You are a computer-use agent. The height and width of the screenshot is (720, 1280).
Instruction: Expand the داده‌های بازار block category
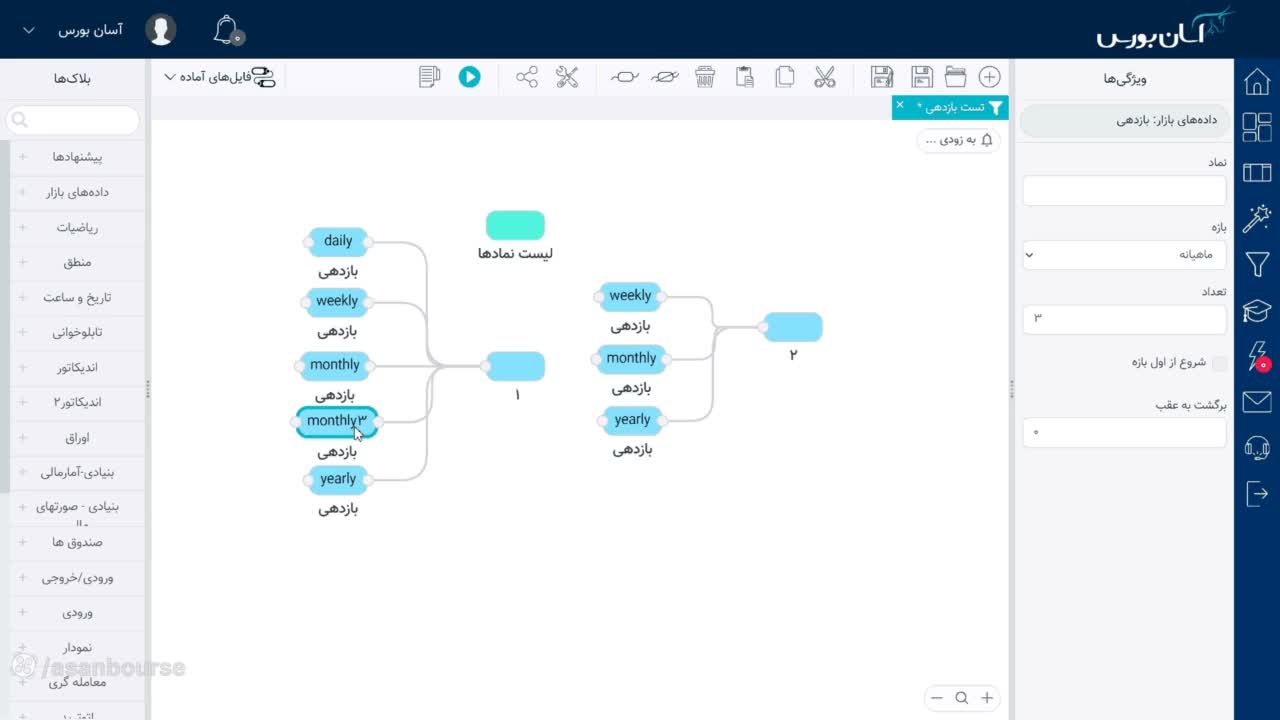[77, 192]
